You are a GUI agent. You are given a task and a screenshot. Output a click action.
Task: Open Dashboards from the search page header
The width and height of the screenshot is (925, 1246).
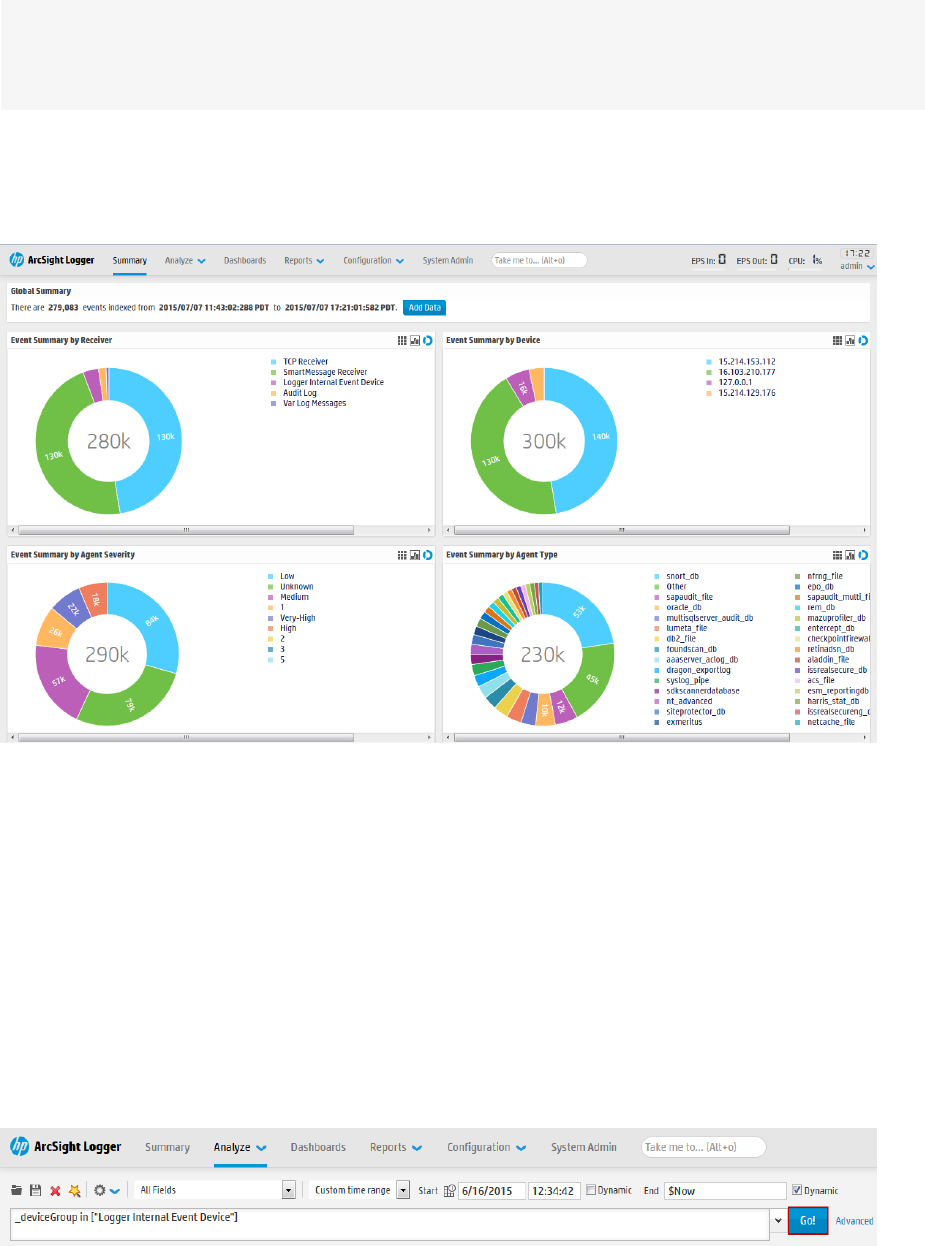point(318,1147)
